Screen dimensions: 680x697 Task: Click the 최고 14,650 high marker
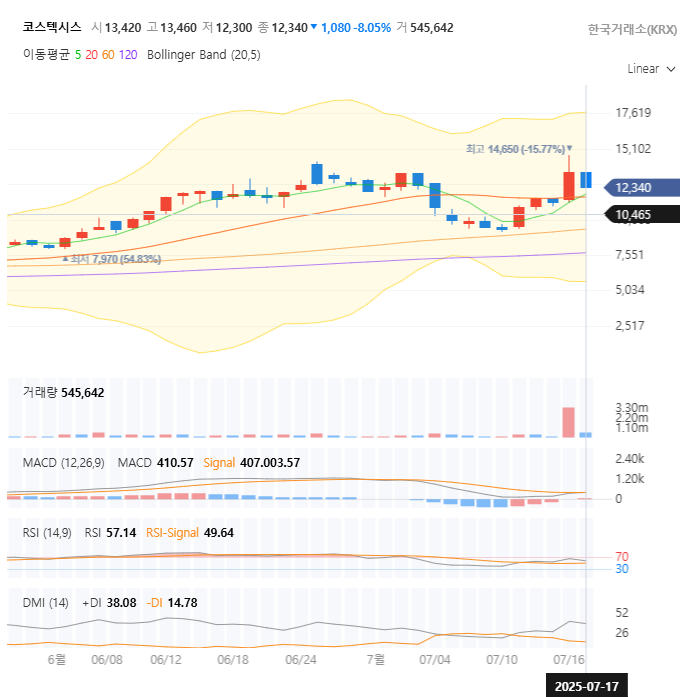point(519,149)
